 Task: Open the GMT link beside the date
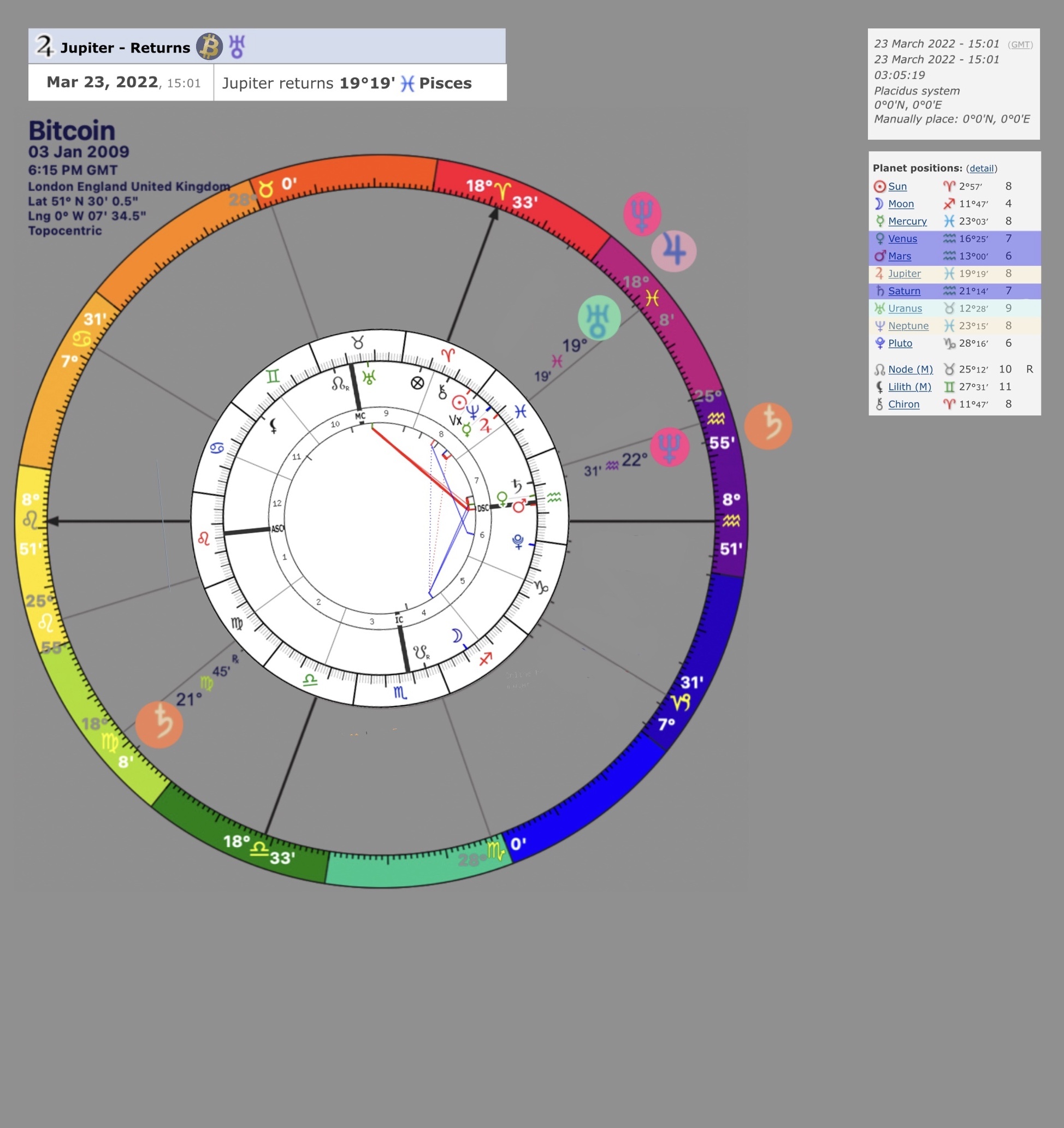point(1020,45)
